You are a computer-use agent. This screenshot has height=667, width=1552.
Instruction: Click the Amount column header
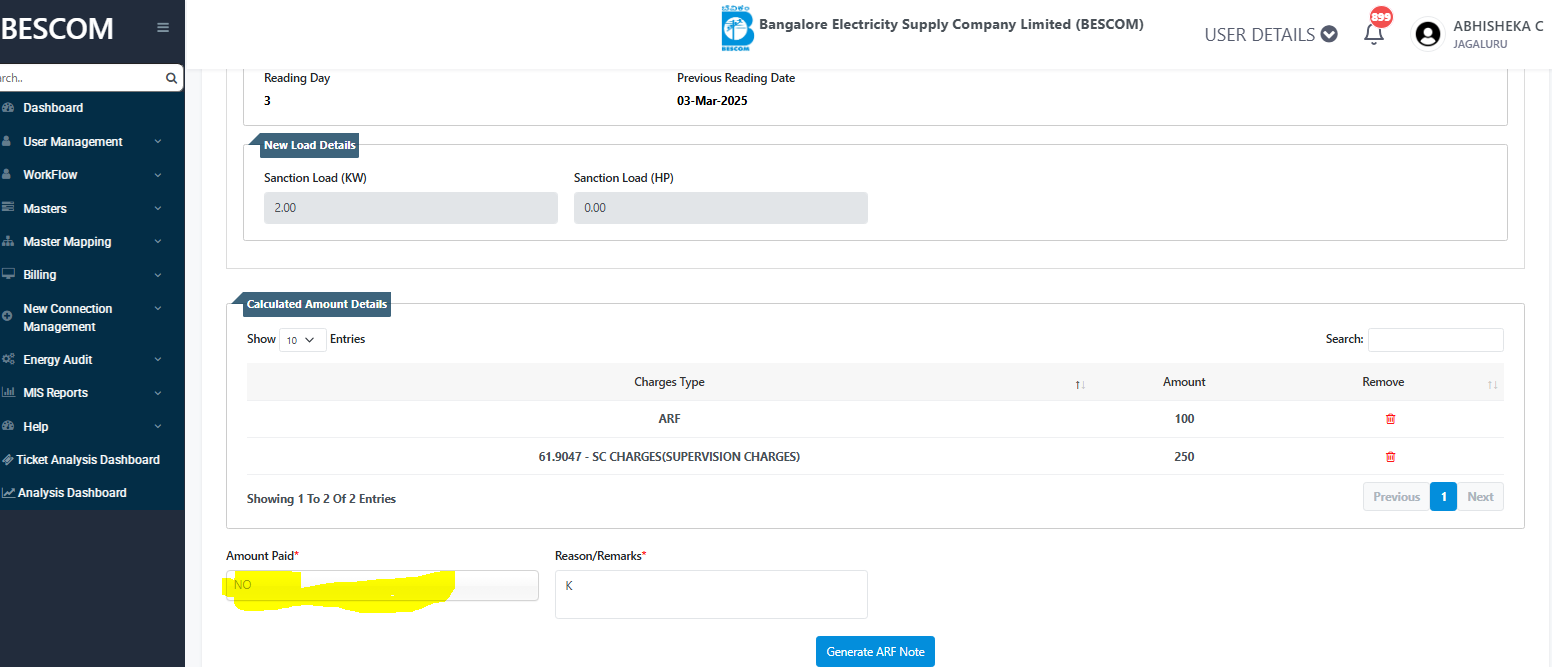1184,382
